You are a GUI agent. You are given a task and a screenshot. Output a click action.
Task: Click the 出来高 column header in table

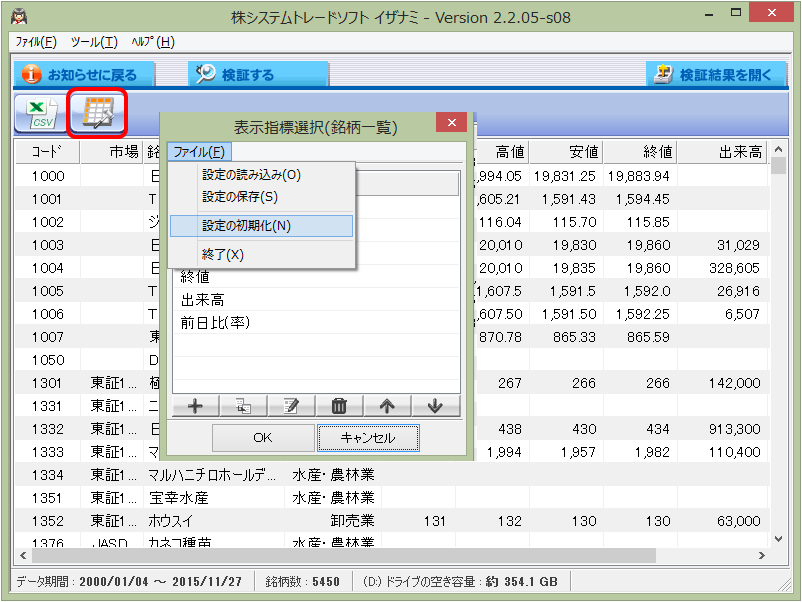point(722,152)
